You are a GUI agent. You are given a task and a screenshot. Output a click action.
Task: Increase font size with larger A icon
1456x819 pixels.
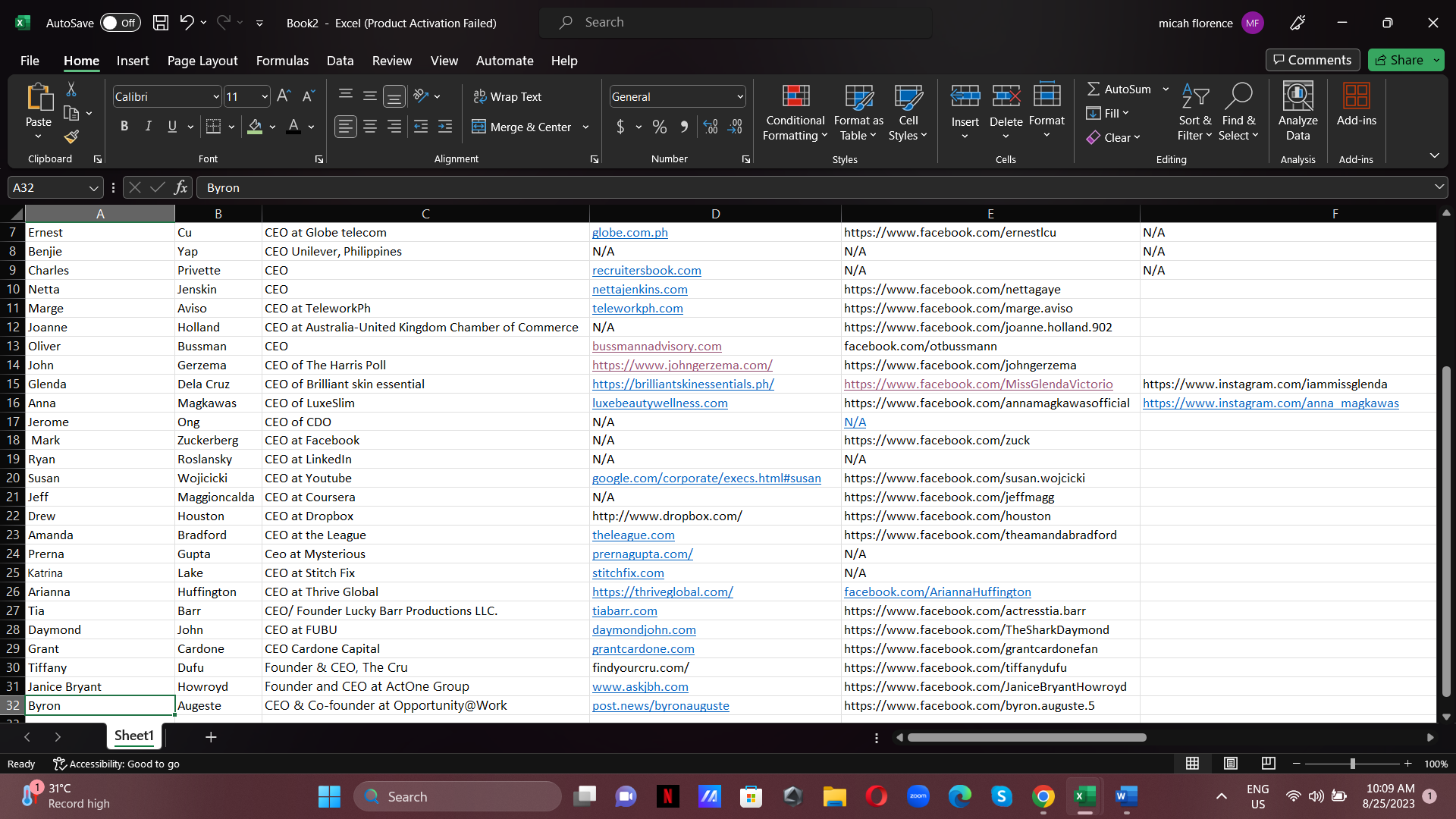284,96
